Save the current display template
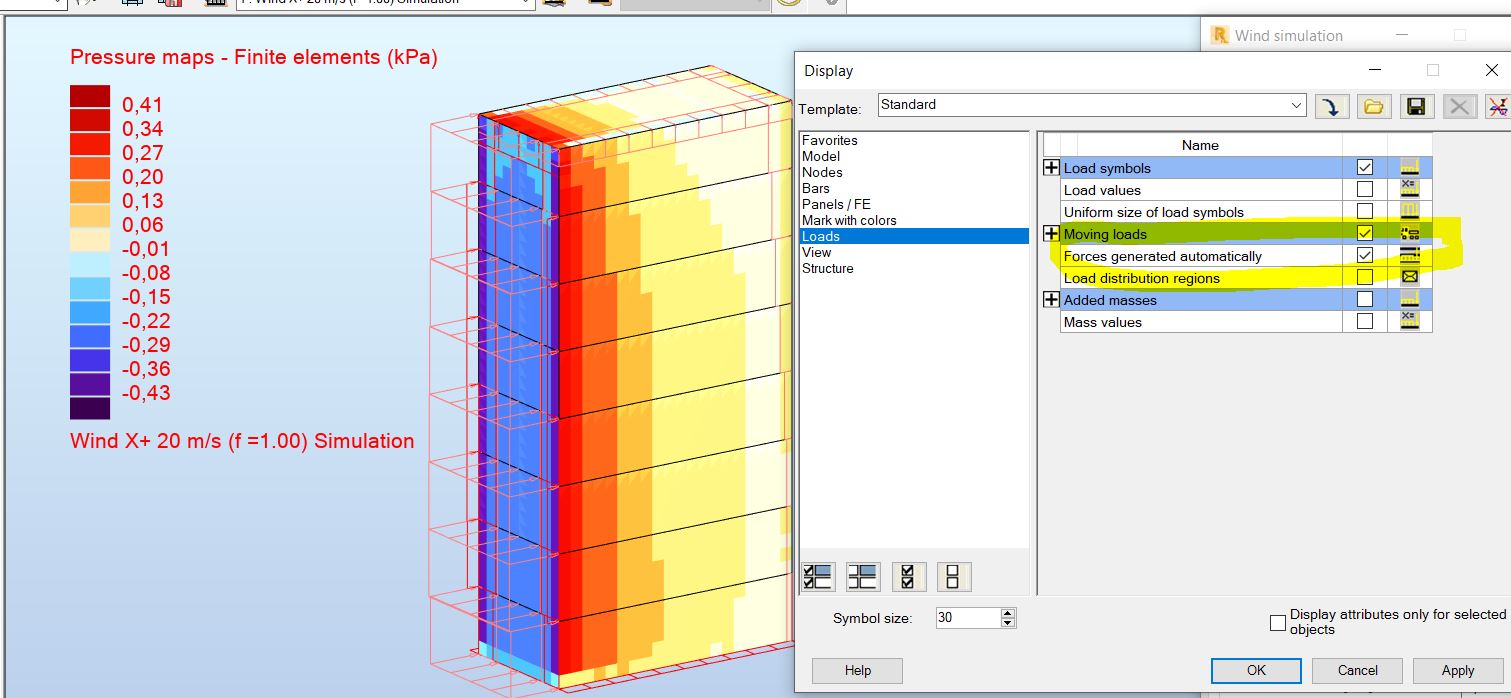This screenshot has width=1511, height=698. (1415, 106)
